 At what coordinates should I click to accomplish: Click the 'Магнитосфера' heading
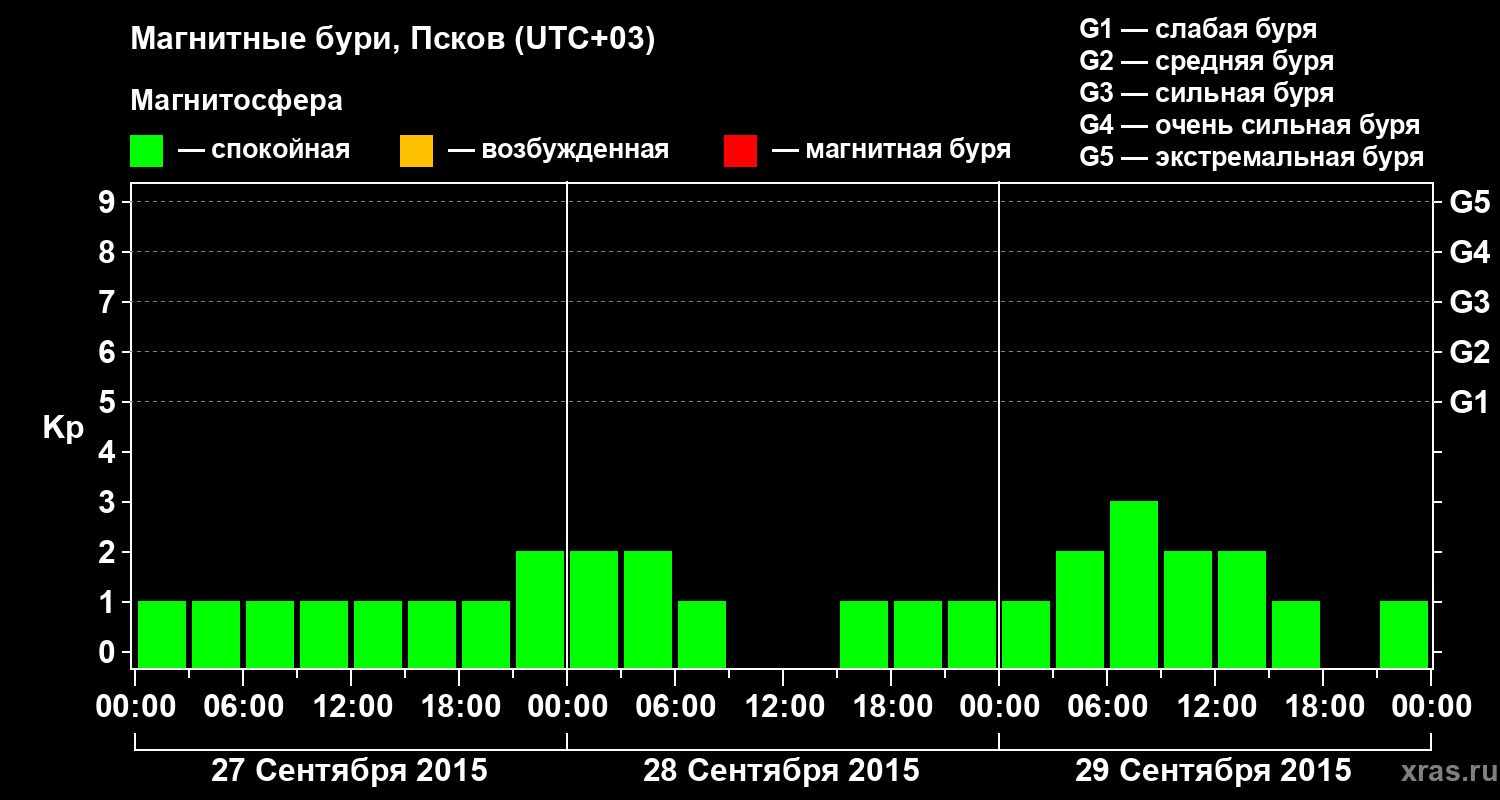coord(237,101)
